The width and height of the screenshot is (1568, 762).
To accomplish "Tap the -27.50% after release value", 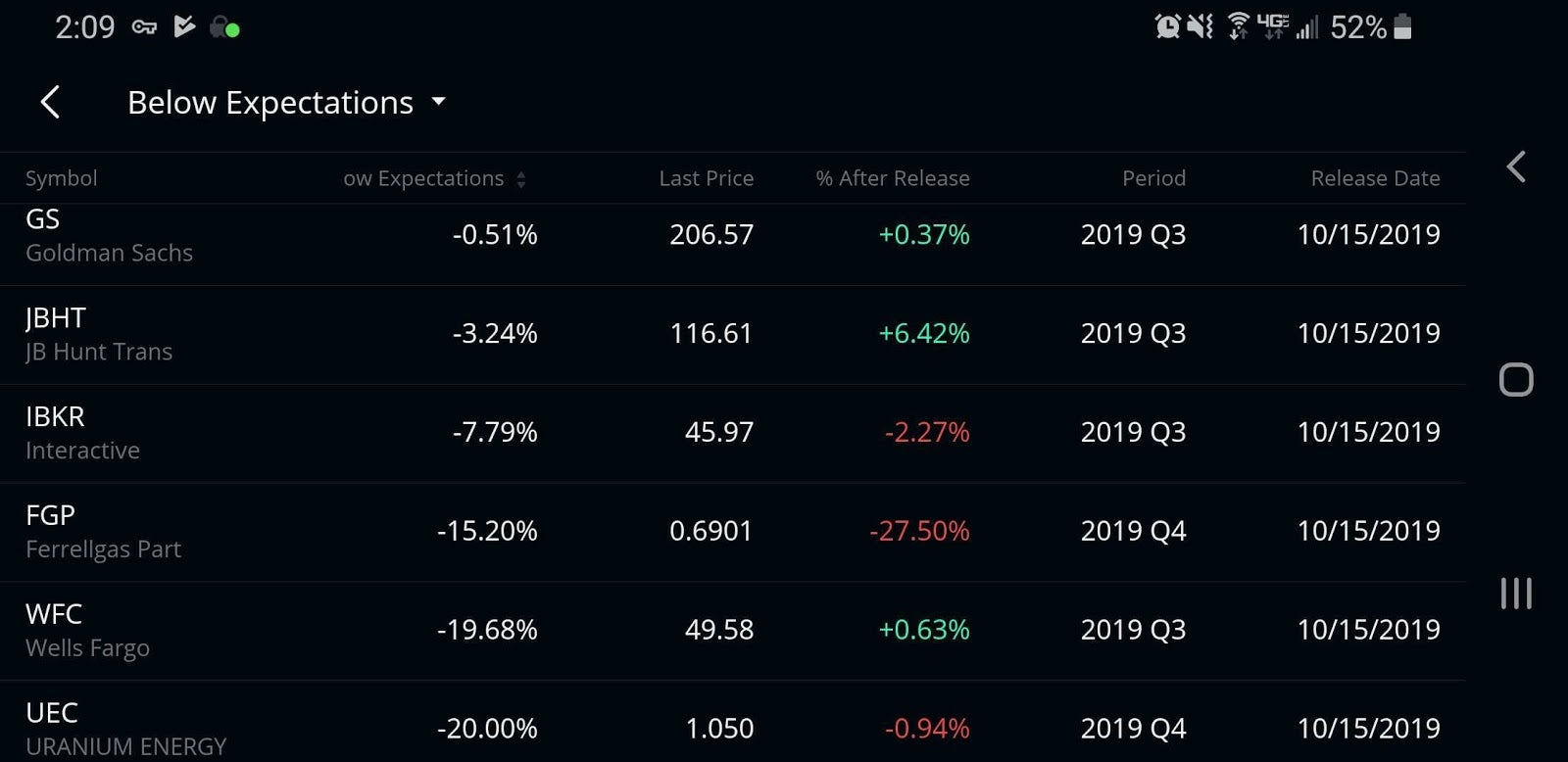I will click(x=919, y=532).
